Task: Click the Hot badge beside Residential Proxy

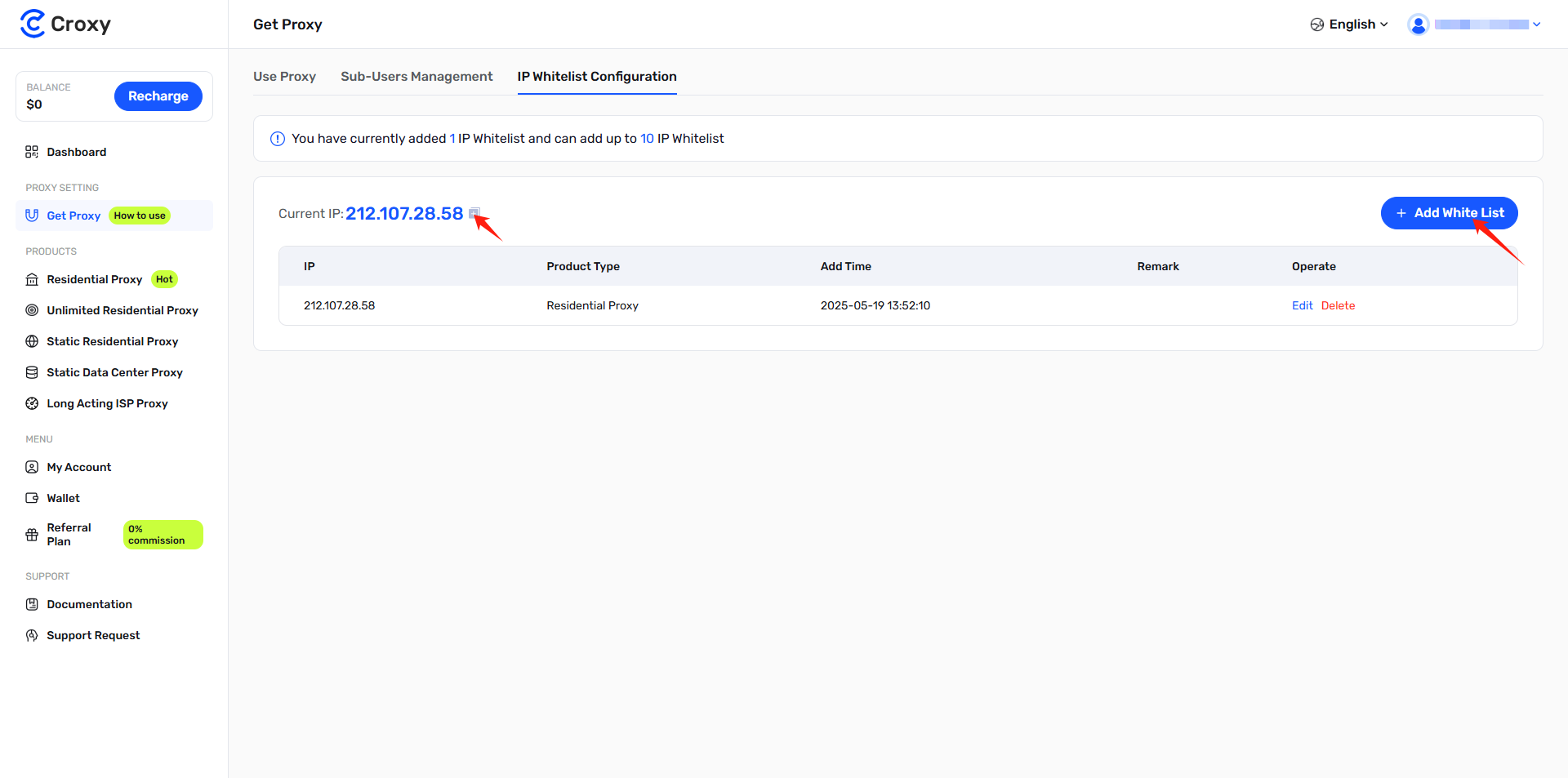Action: coord(164,279)
